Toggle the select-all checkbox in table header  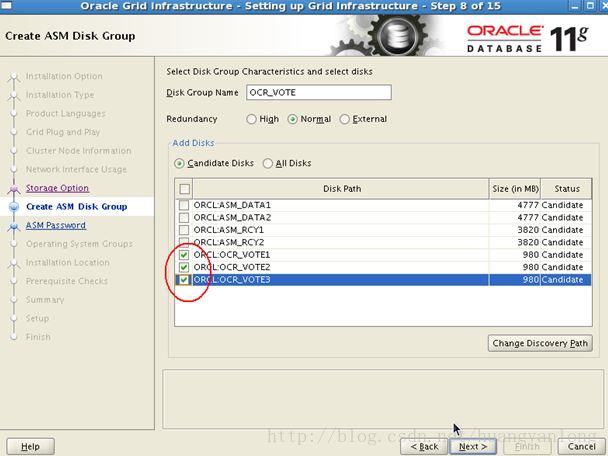click(185, 189)
